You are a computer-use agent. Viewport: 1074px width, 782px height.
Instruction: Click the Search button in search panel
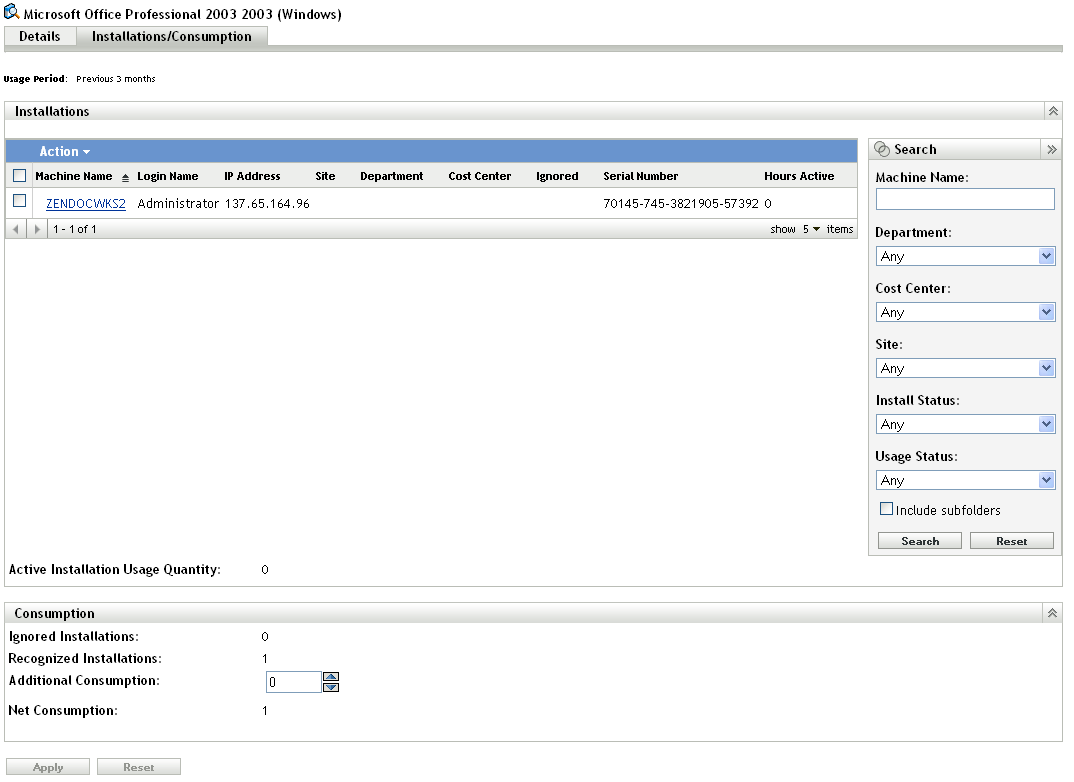[x=920, y=541]
